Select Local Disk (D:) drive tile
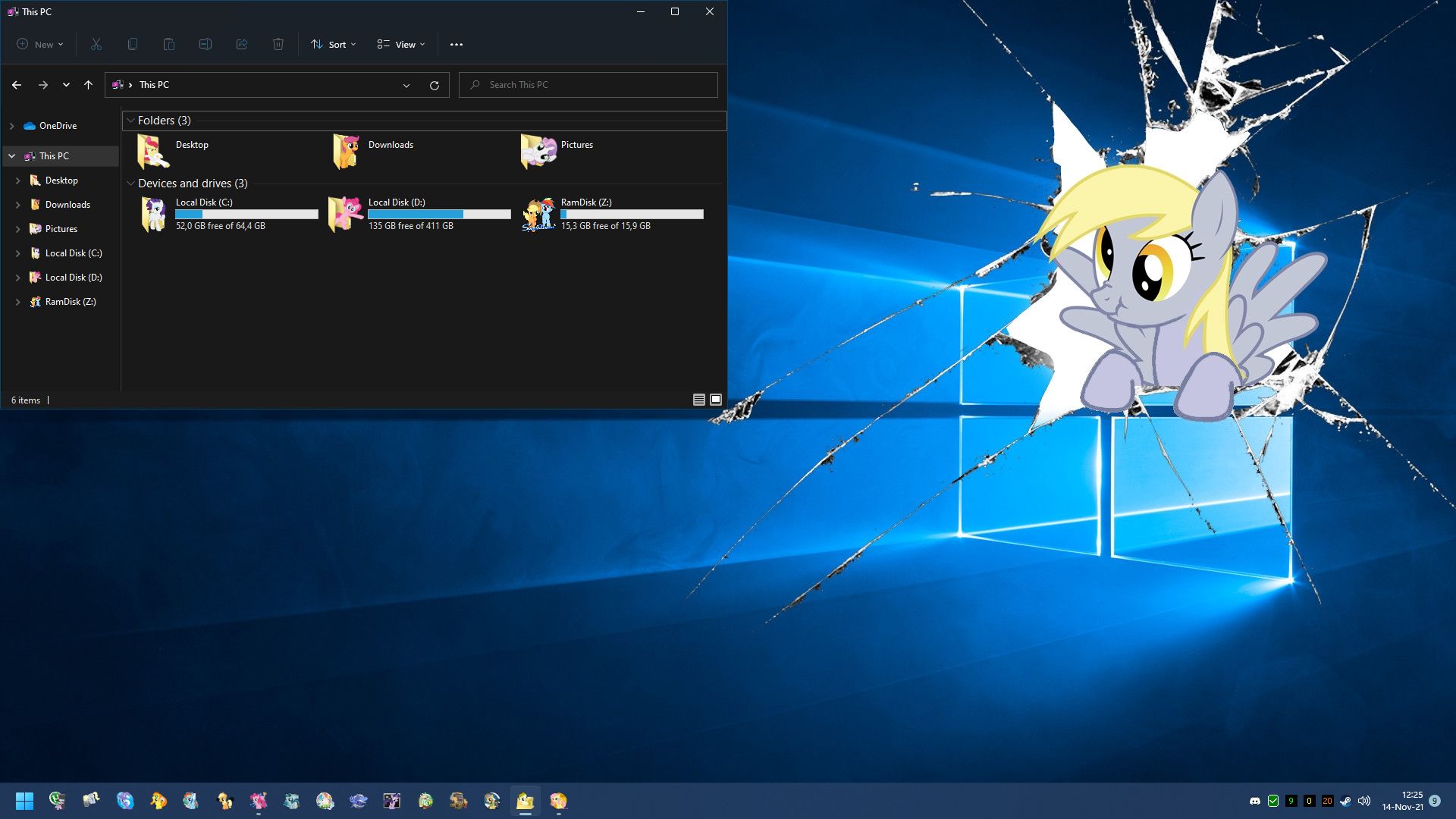 [x=420, y=214]
